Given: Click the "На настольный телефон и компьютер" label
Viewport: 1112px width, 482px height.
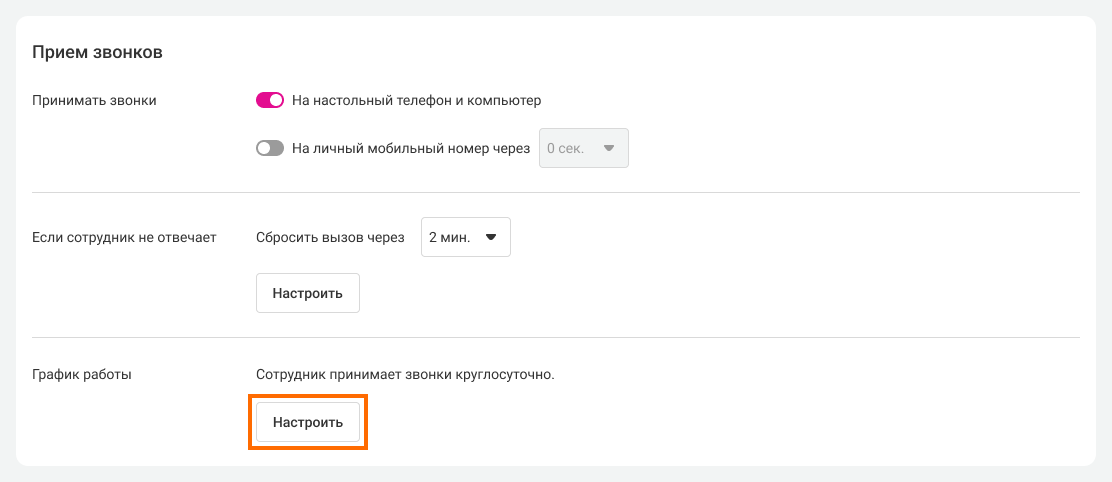Looking at the screenshot, I should point(416,100).
